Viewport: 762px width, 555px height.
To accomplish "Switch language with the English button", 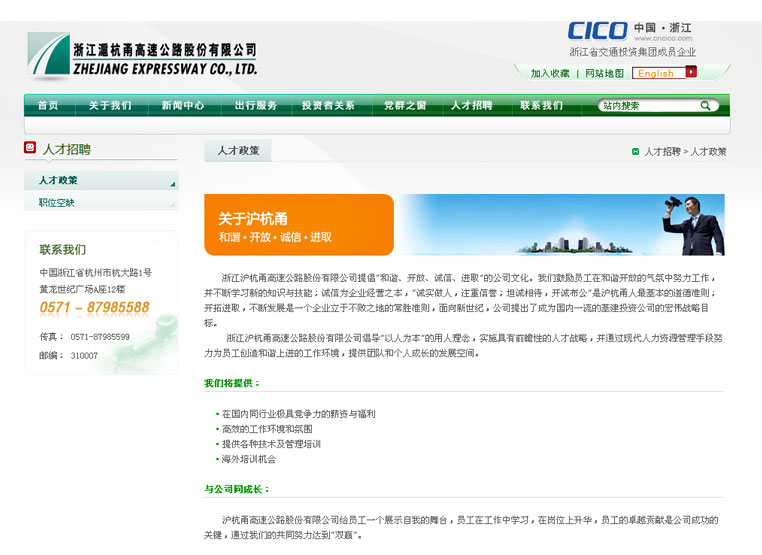I will [x=657, y=73].
